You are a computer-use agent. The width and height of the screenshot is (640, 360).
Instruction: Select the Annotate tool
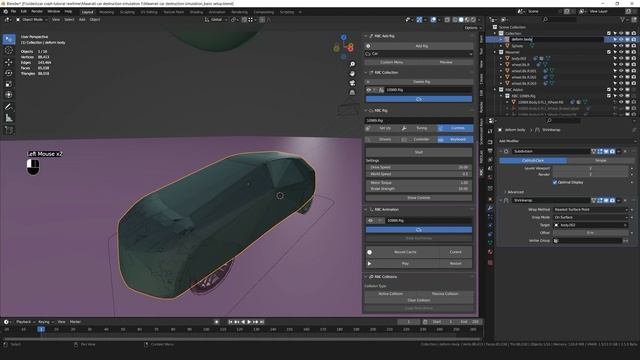click(x=9, y=107)
